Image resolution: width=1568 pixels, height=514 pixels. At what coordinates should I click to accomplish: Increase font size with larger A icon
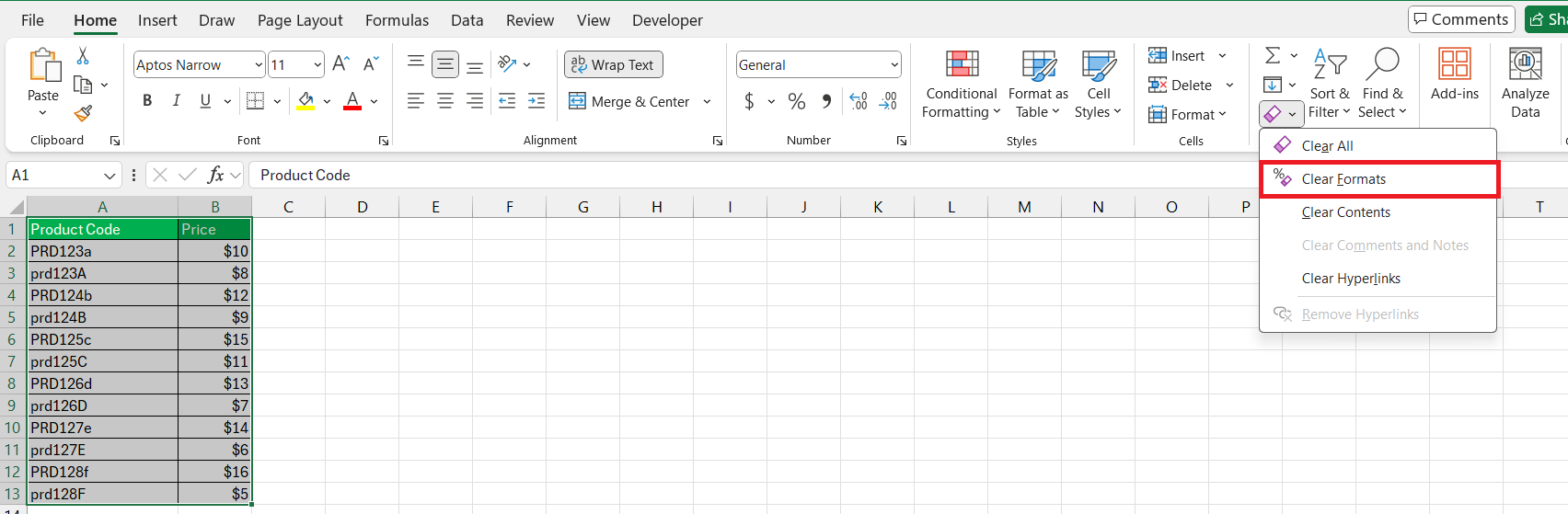tap(340, 63)
